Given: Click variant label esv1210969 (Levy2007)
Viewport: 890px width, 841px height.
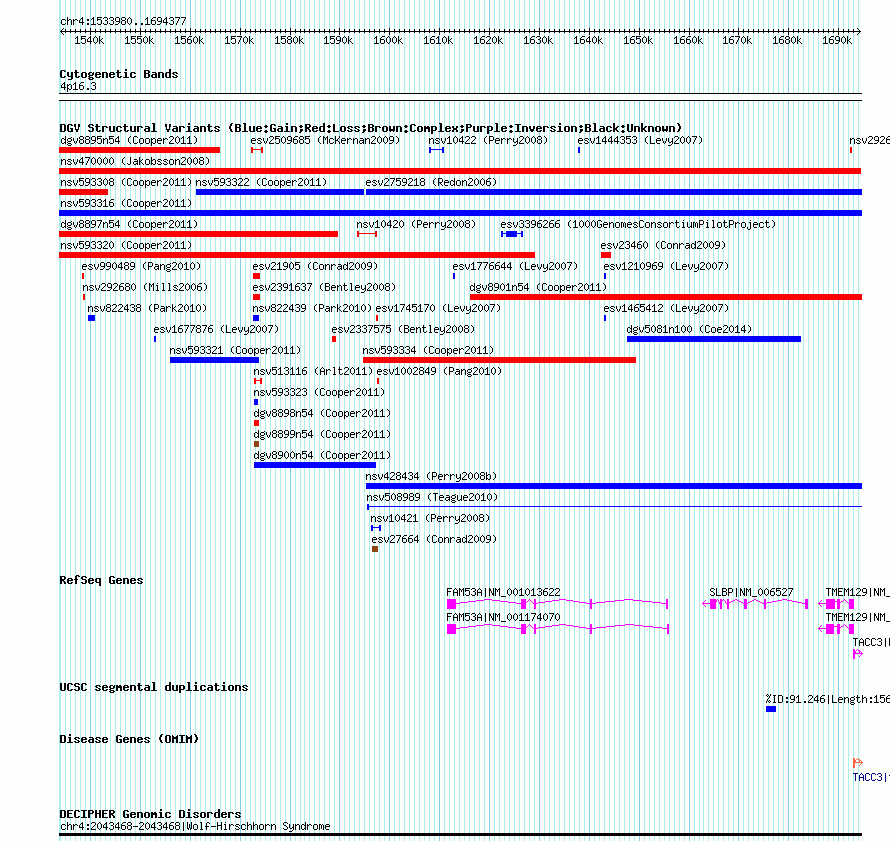Looking at the screenshot, I should 666,266.
